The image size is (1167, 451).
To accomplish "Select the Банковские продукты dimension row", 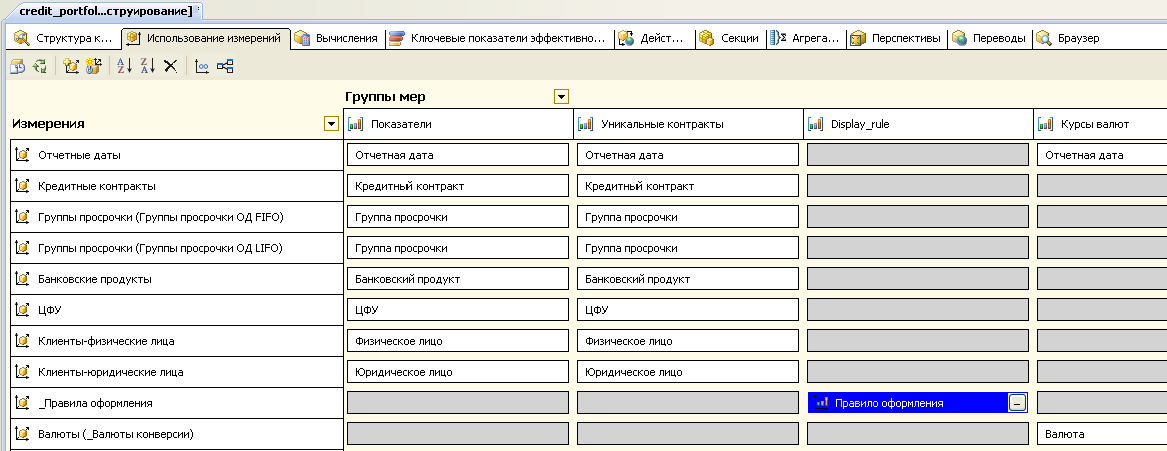I will (x=177, y=279).
